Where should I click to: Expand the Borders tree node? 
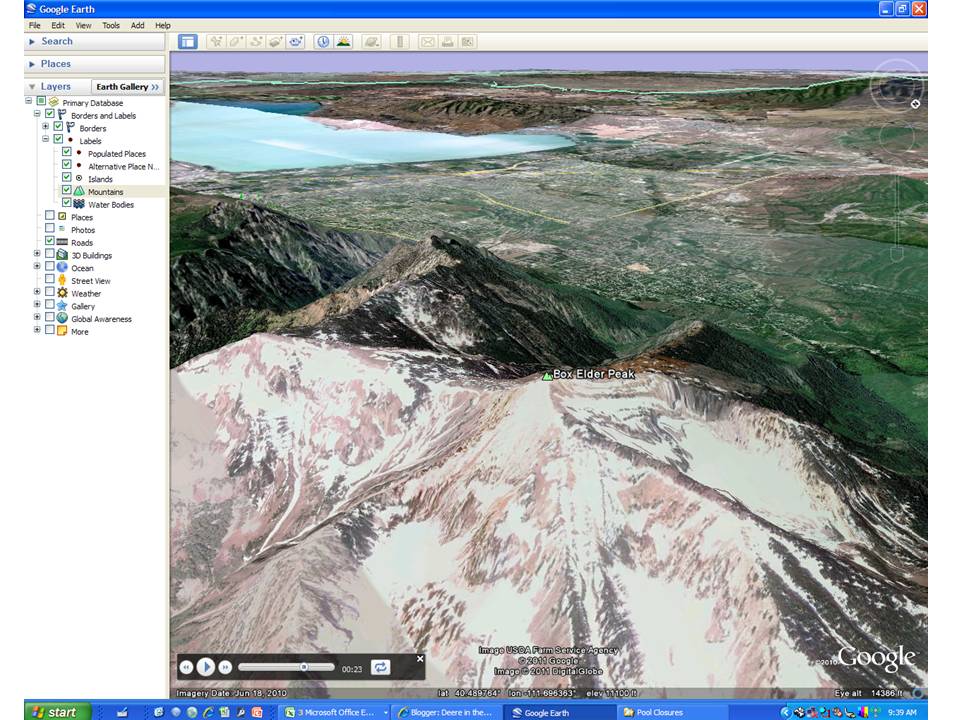(x=45, y=126)
